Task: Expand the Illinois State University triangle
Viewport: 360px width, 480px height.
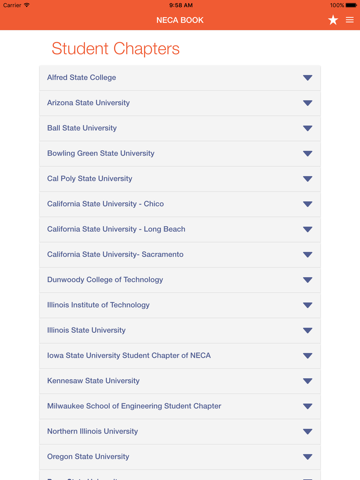Action: point(308,330)
